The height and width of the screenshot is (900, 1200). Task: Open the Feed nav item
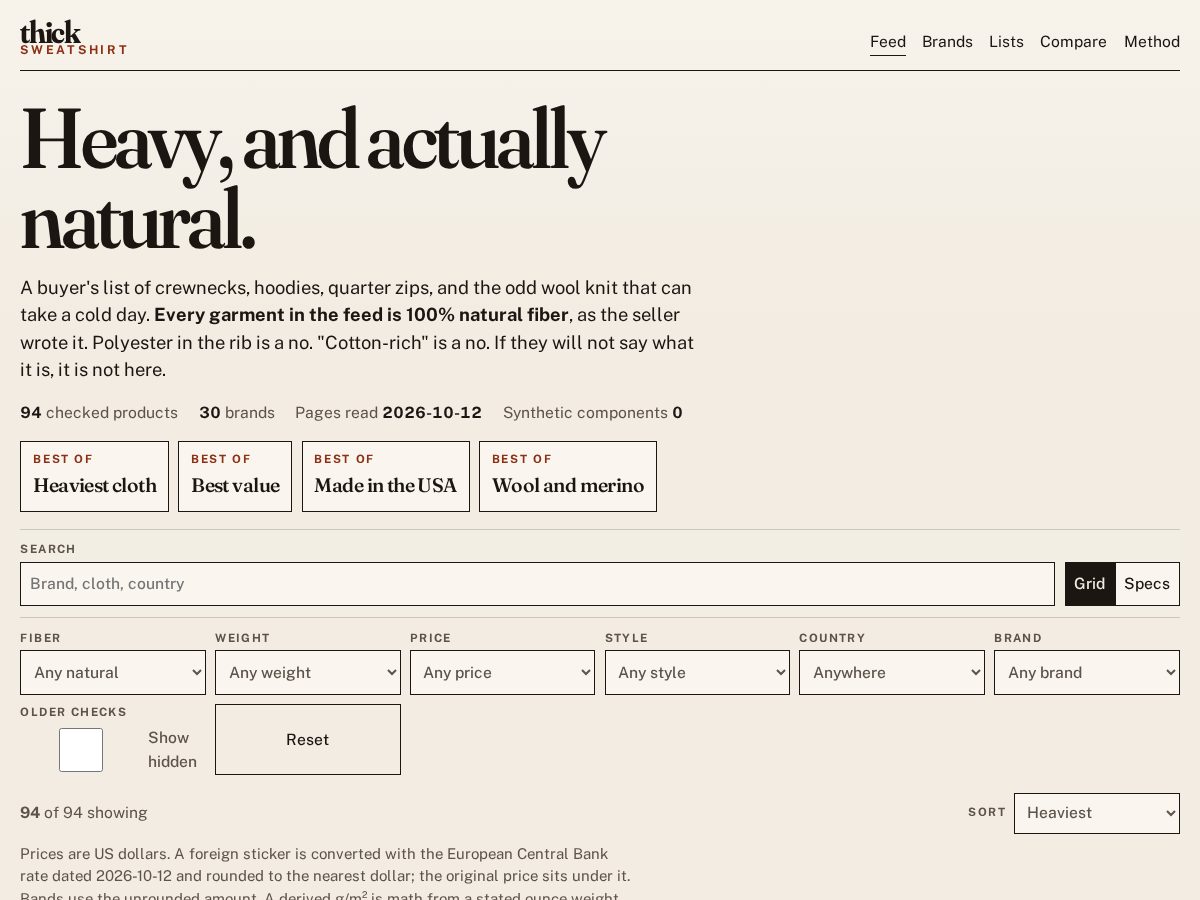[x=888, y=42]
